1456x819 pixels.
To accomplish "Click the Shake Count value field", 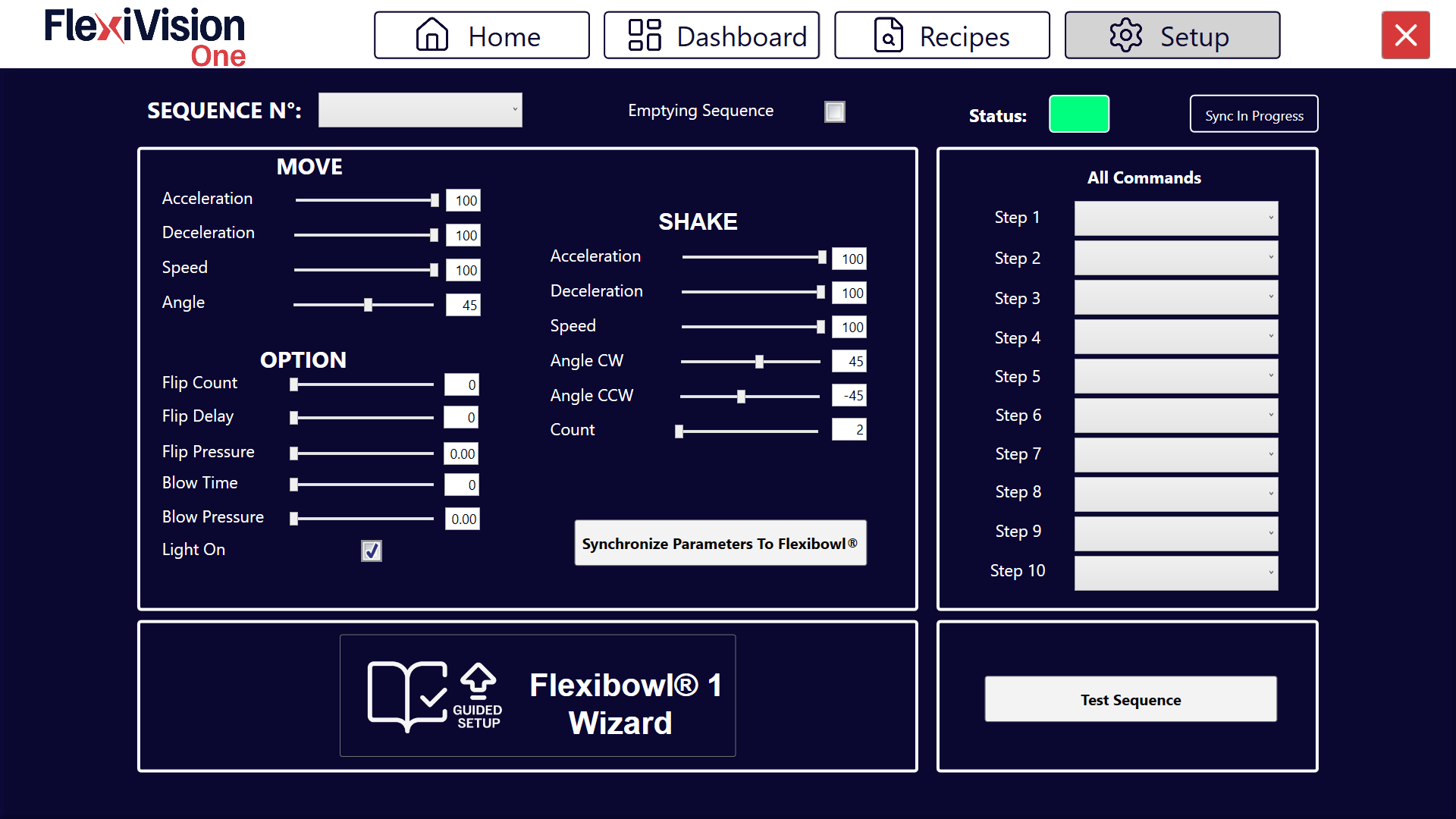I will (x=849, y=429).
